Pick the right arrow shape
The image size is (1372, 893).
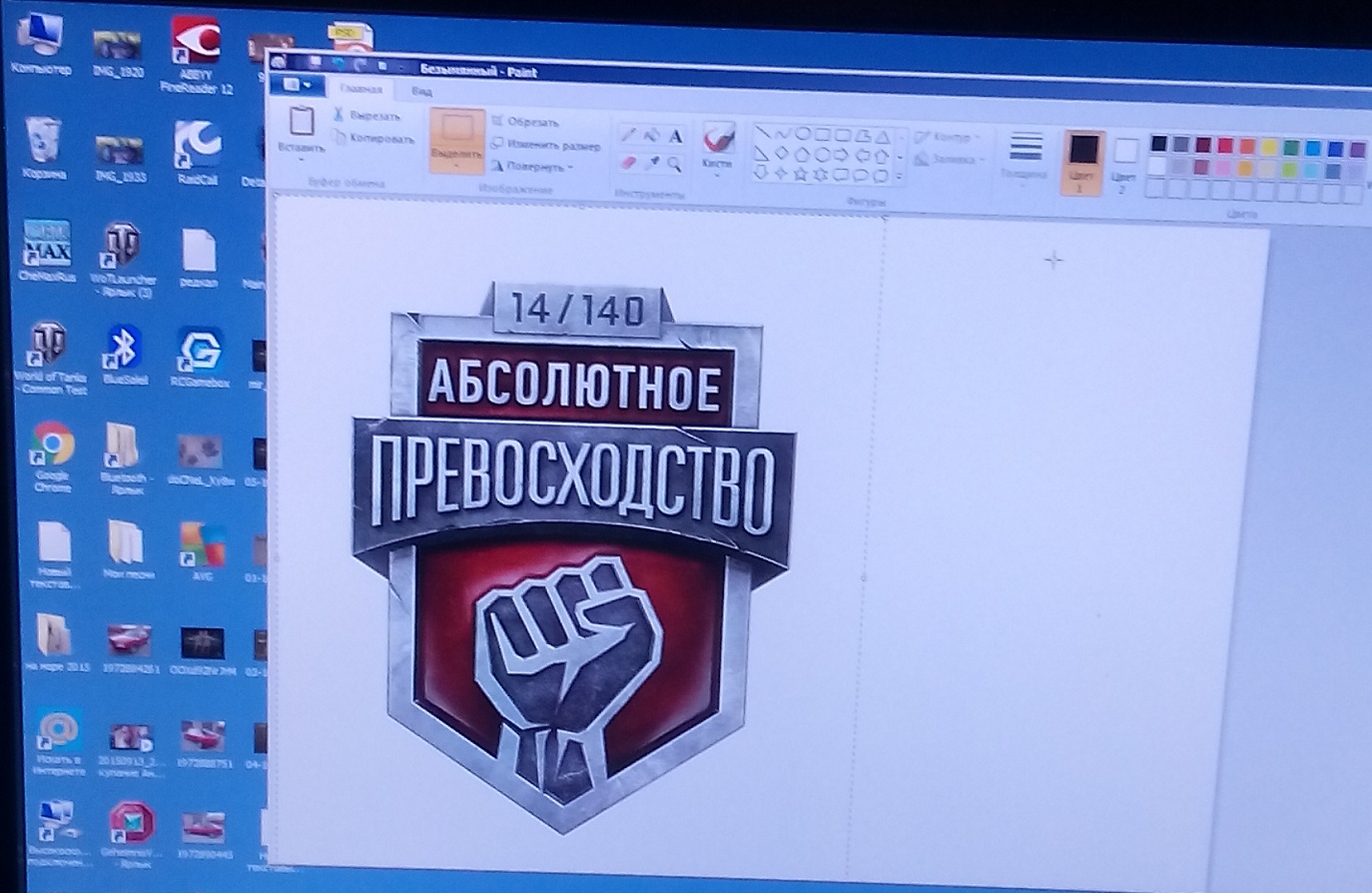tap(841, 155)
